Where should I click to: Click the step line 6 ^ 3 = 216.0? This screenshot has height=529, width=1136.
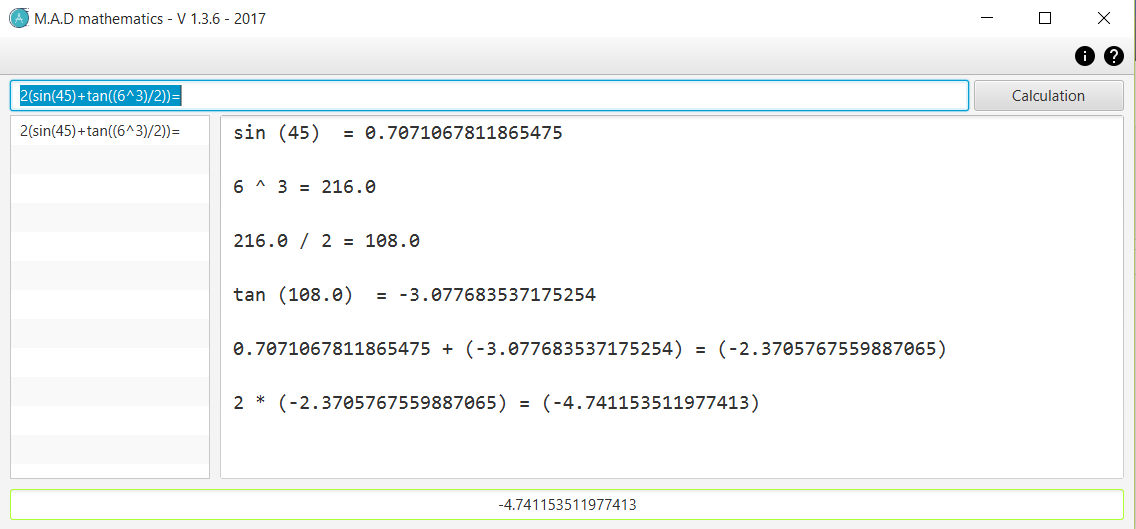point(304,187)
